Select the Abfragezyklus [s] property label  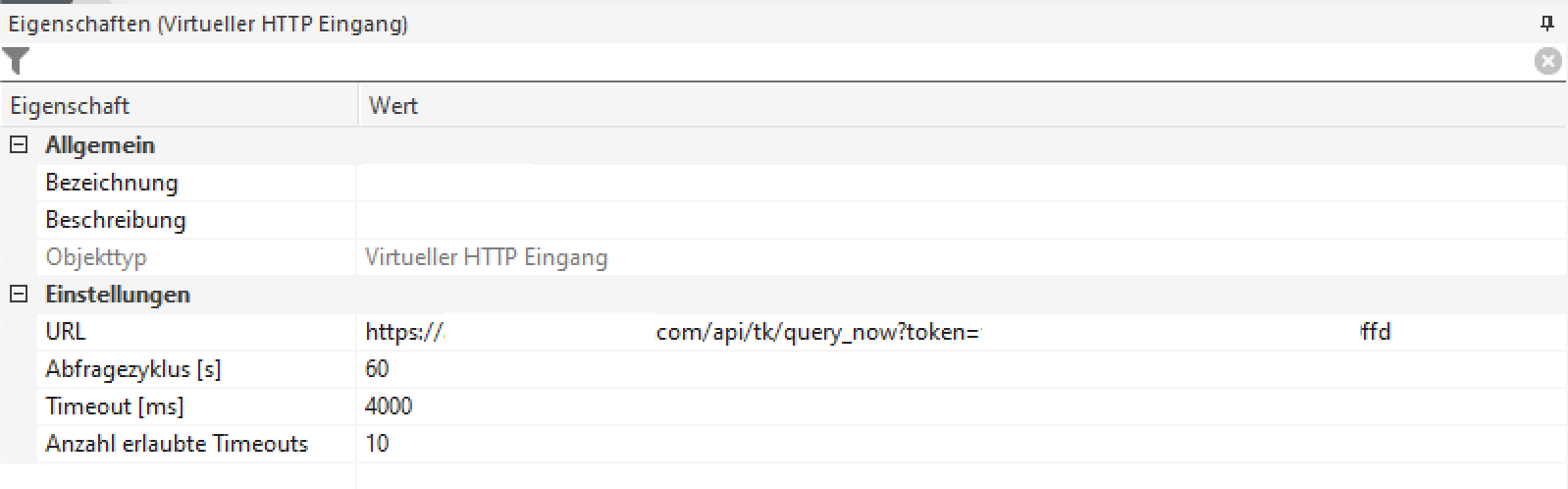(x=133, y=369)
